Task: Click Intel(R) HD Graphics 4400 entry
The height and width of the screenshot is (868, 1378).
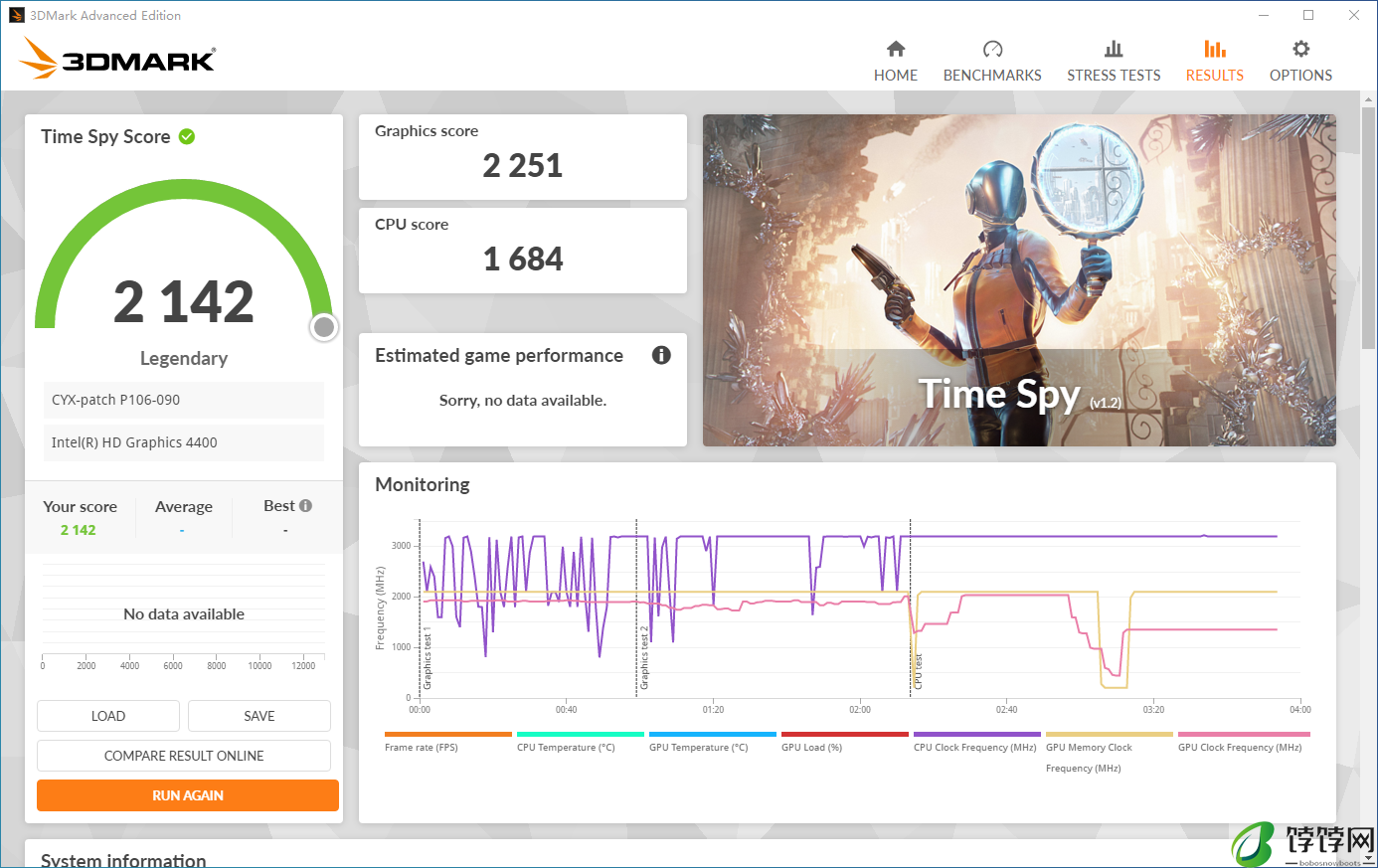Action: (x=184, y=442)
